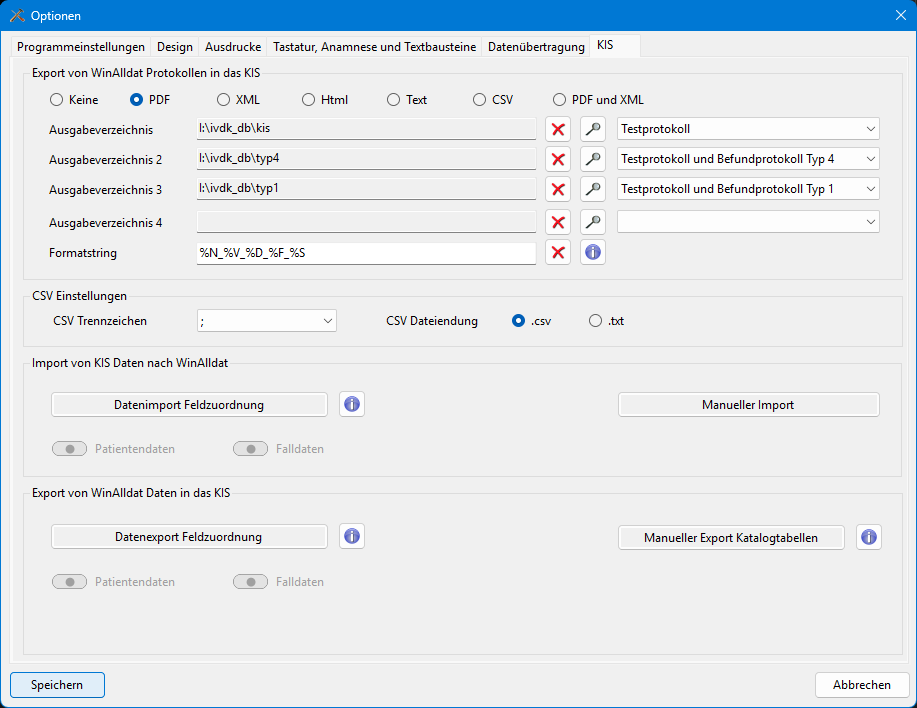The height and width of the screenshot is (708, 917).
Task: Choose .txt as CSV Dateiendung
Action: pos(596,321)
